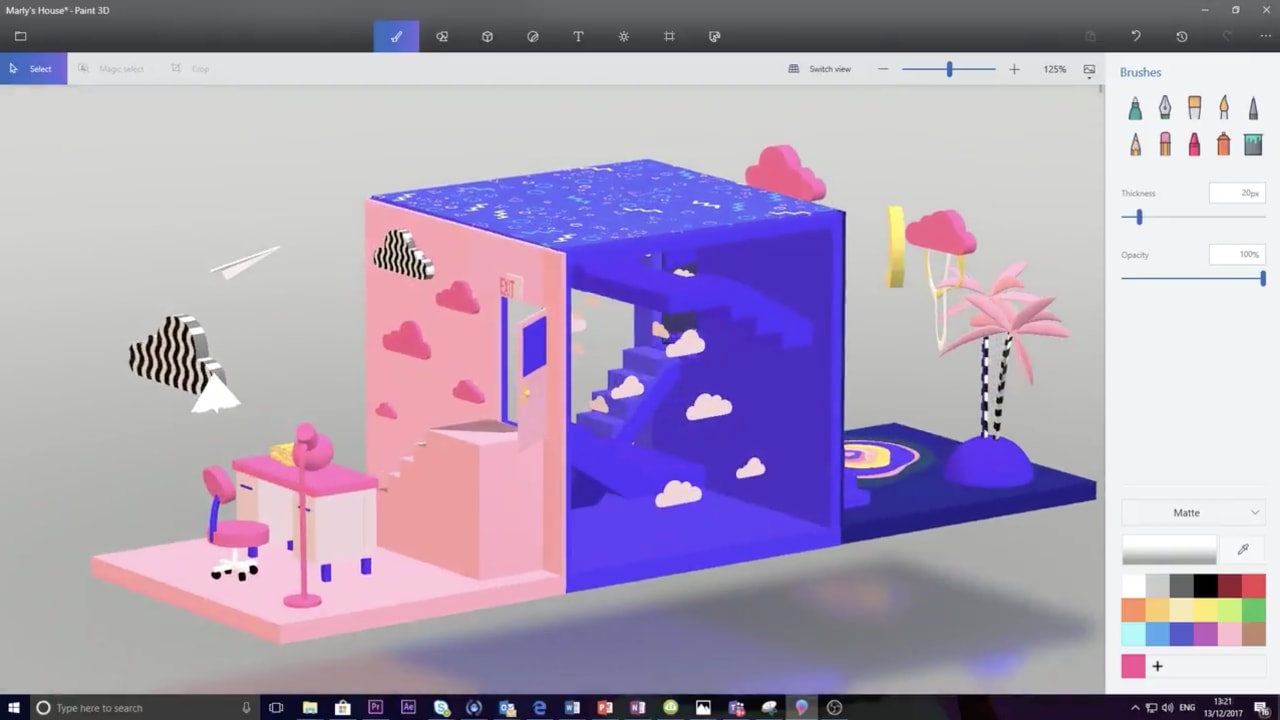The height and width of the screenshot is (720, 1280).
Task: Open Skype from the taskbar
Action: click(439, 708)
